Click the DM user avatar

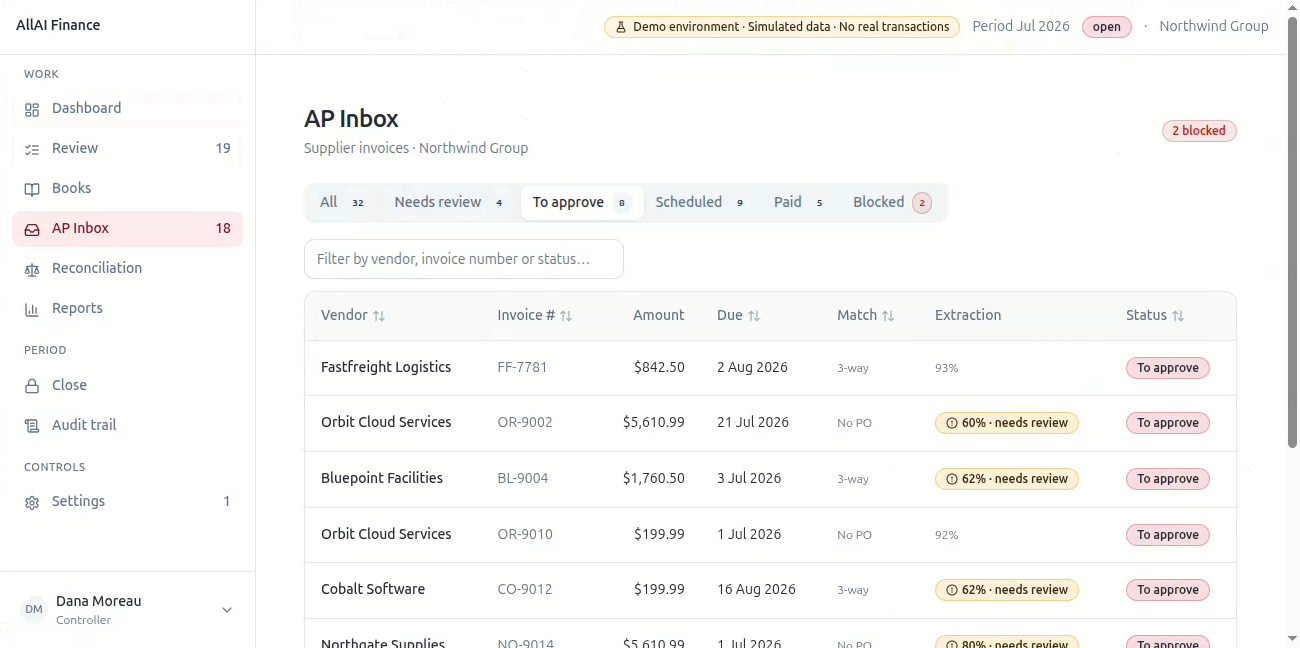pyautogui.click(x=34, y=610)
